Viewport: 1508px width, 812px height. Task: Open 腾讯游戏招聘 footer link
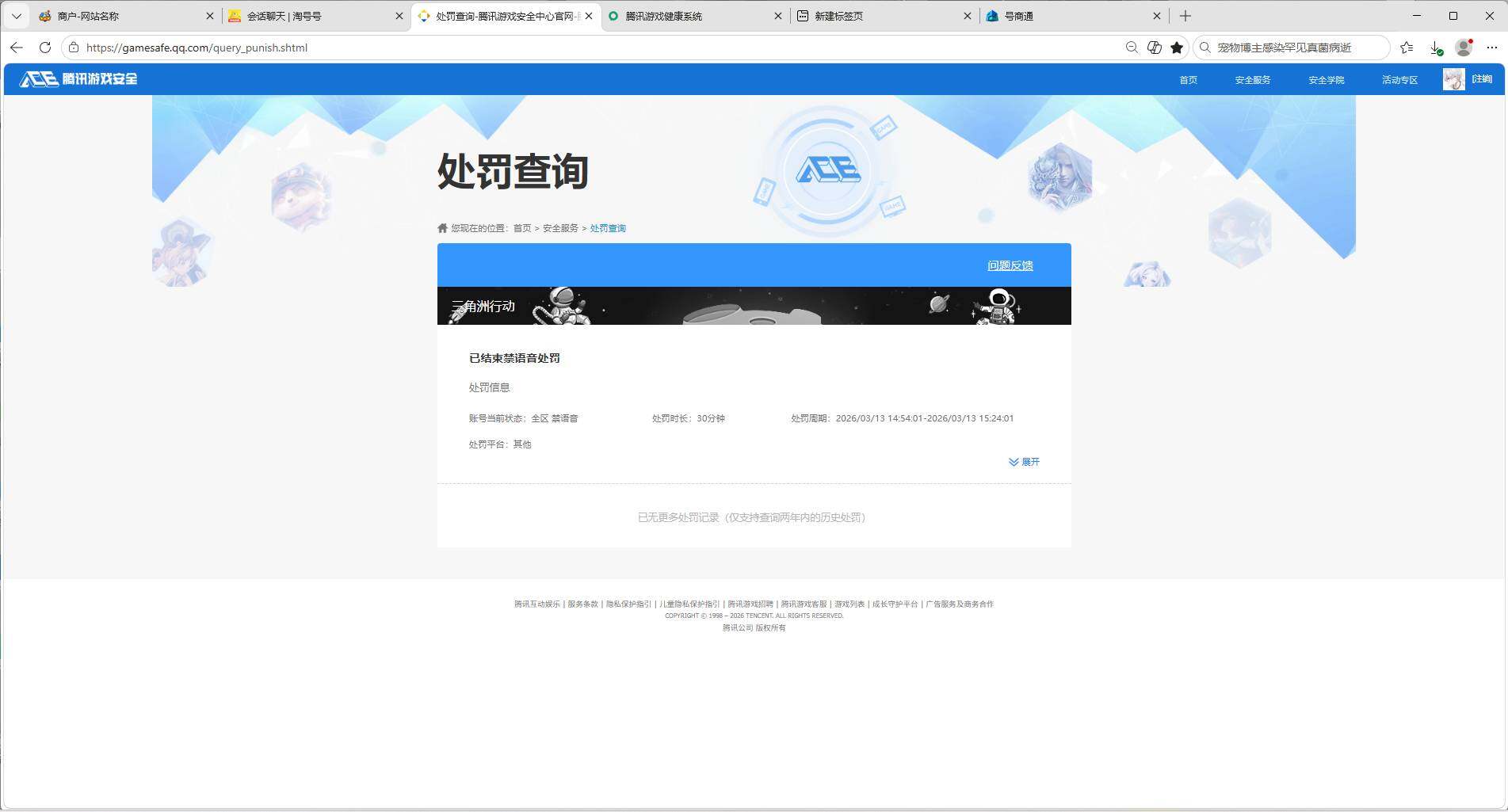click(x=750, y=604)
